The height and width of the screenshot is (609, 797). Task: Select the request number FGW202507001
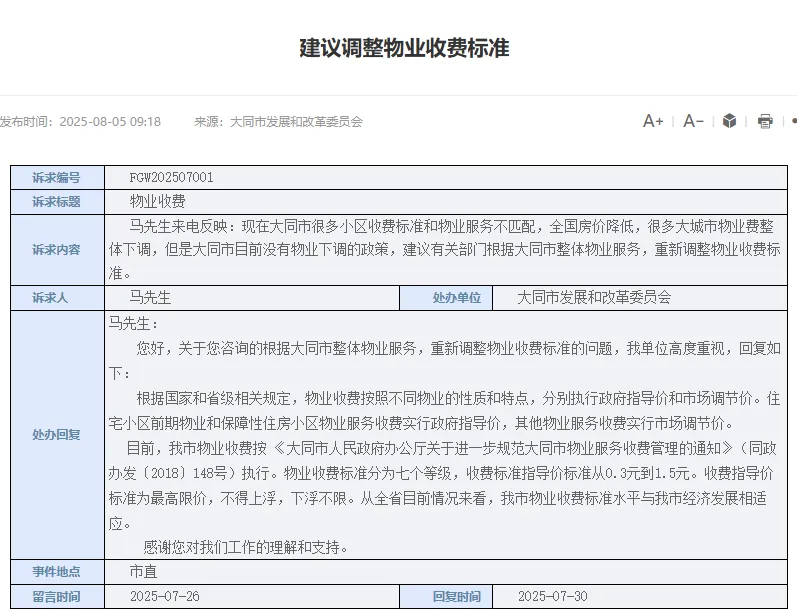[x=171, y=177]
